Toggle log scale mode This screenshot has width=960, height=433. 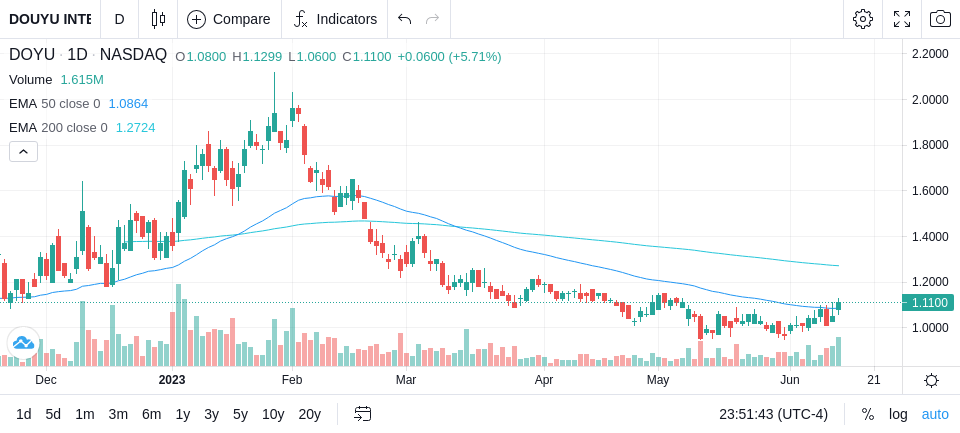(898, 414)
